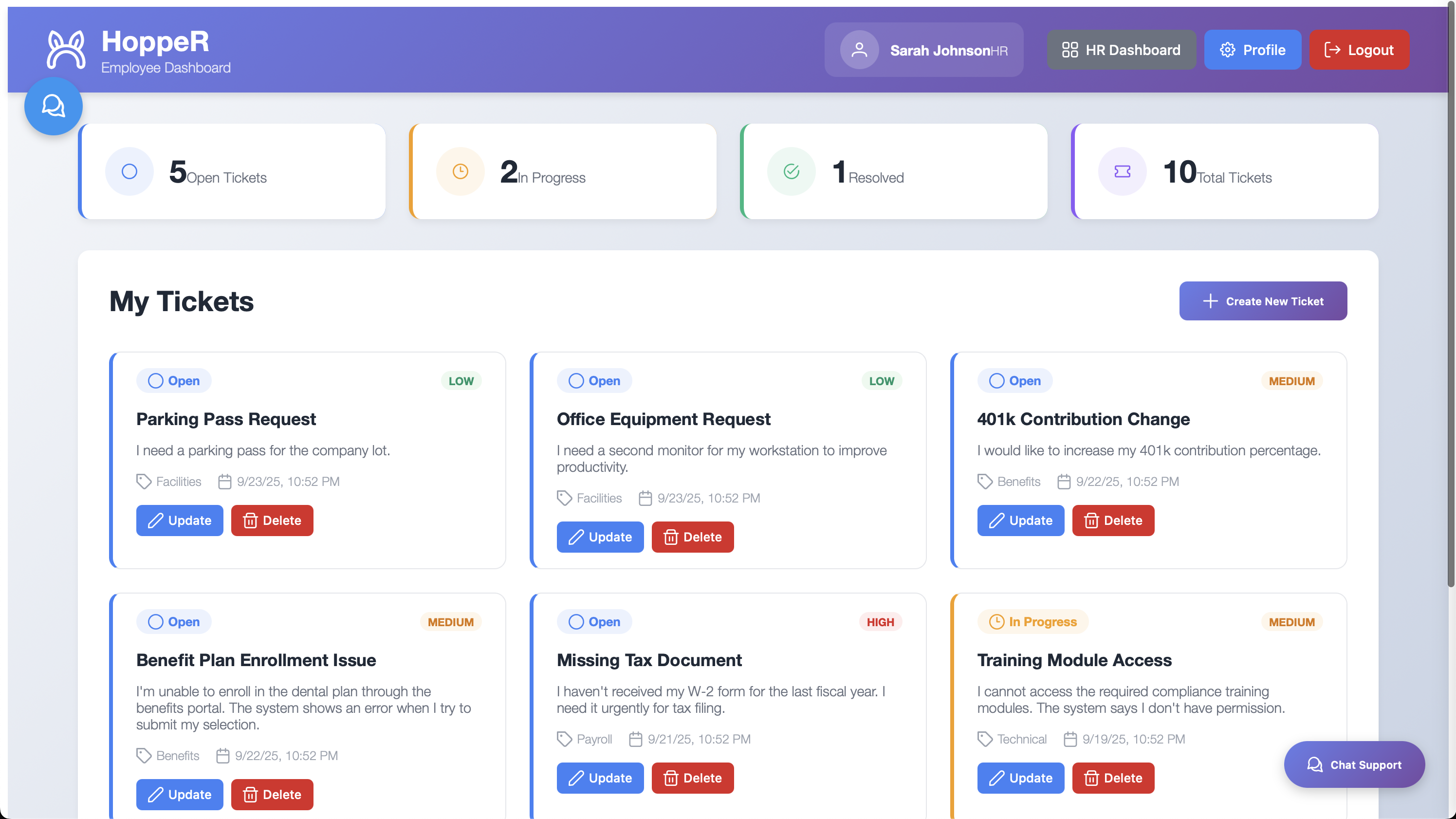Click the calendar icon on Missing Tax Document
The height and width of the screenshot is (819, 1456).
pyautogui.click(x=636, y=739)
